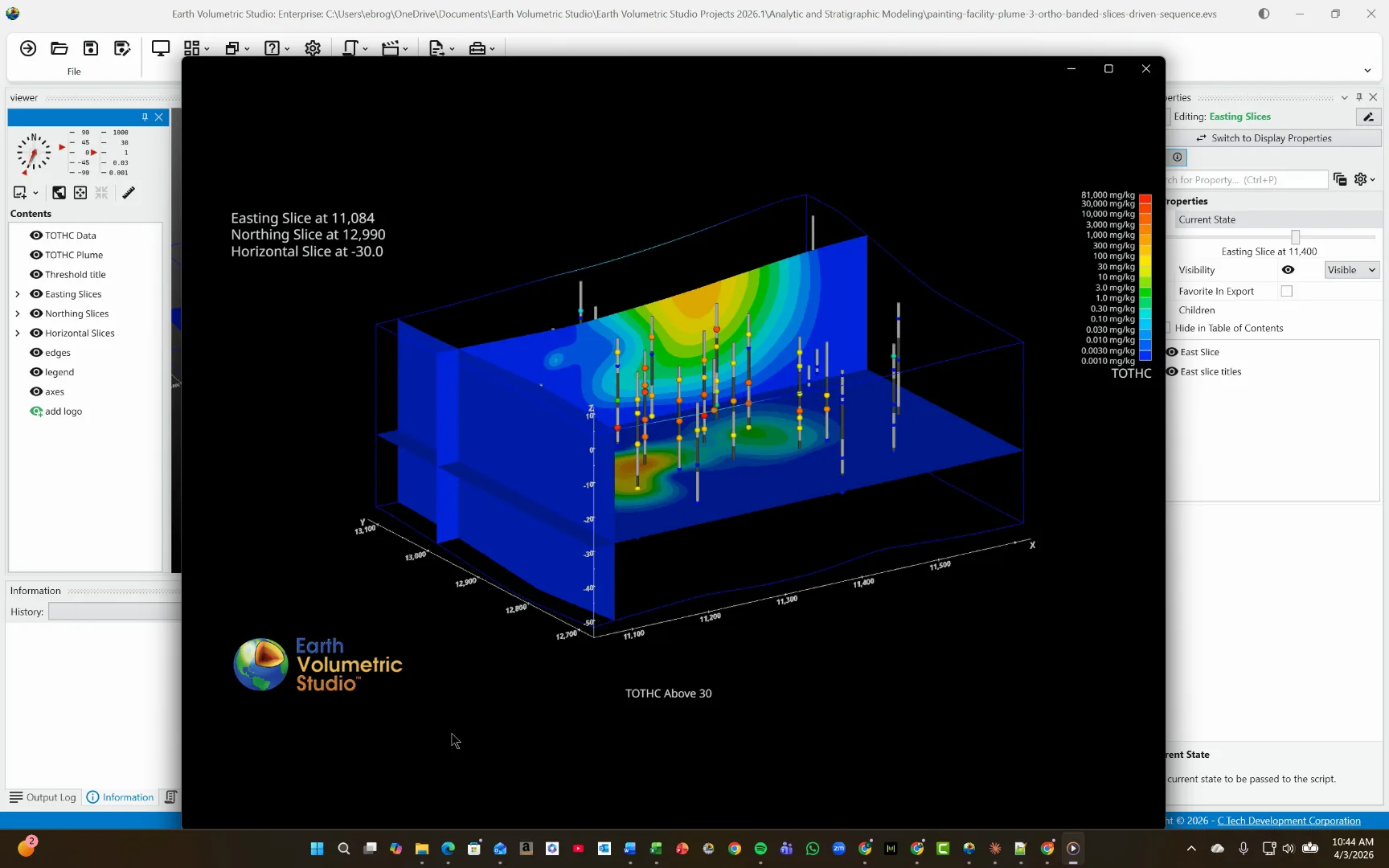The image size is (1389, 868).
Task: Hide the TOTHC Plume module with its eye icon
Action: (x=36, y=255)
